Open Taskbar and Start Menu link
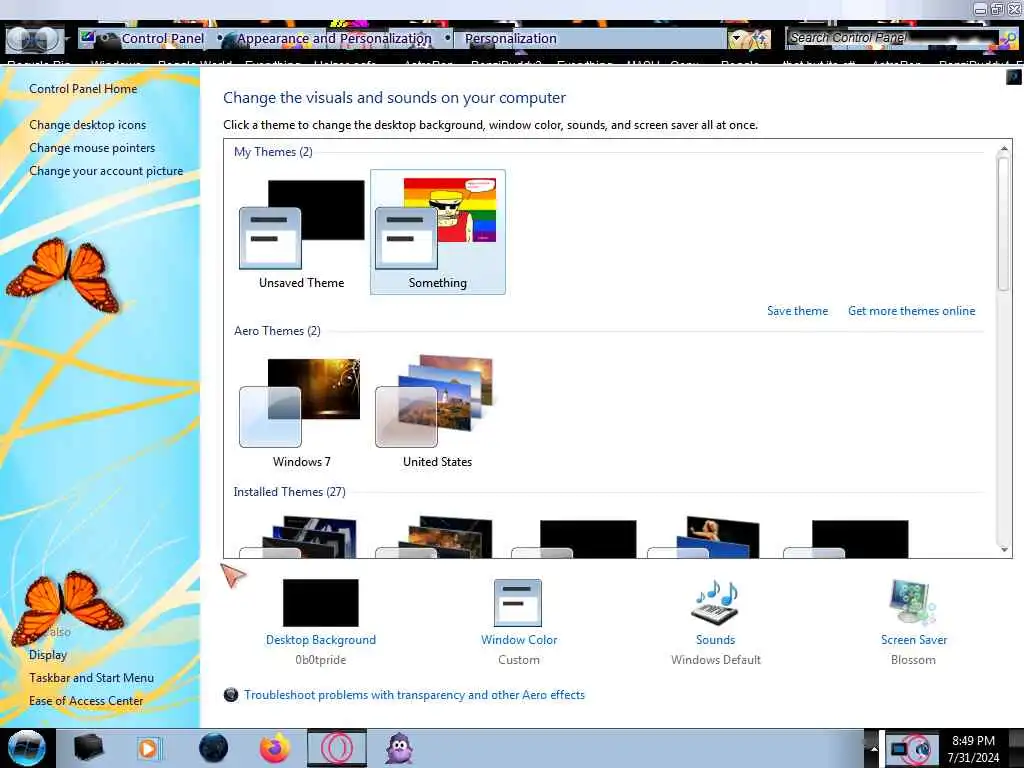1024x768 pixels. pos(91,678)
